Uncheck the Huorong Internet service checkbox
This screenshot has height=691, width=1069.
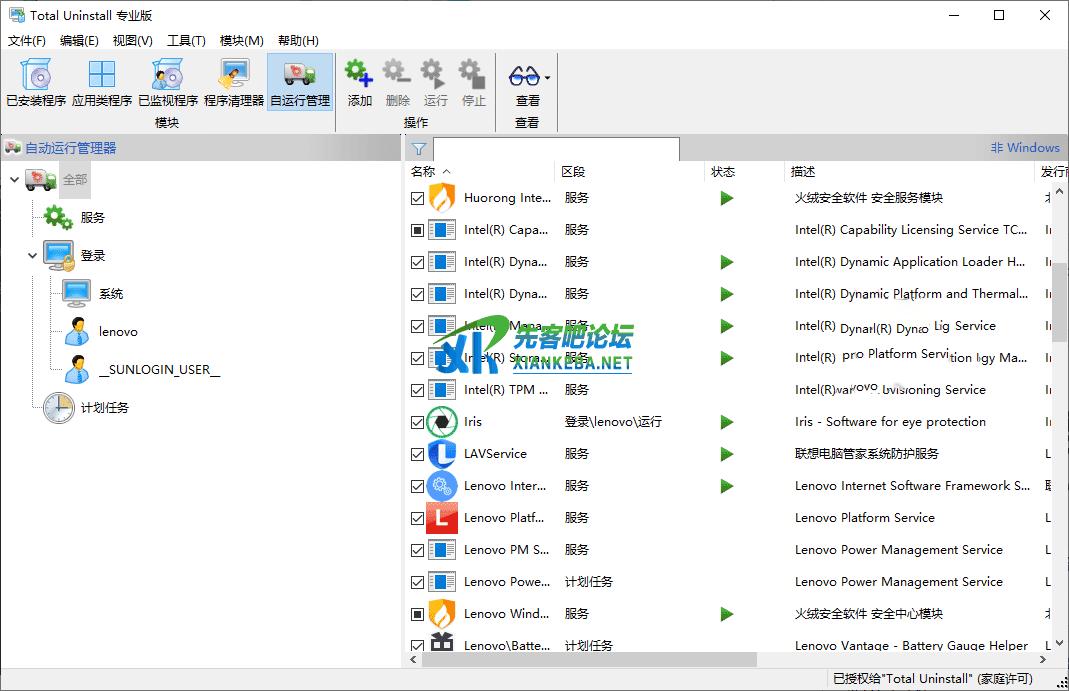418,198
